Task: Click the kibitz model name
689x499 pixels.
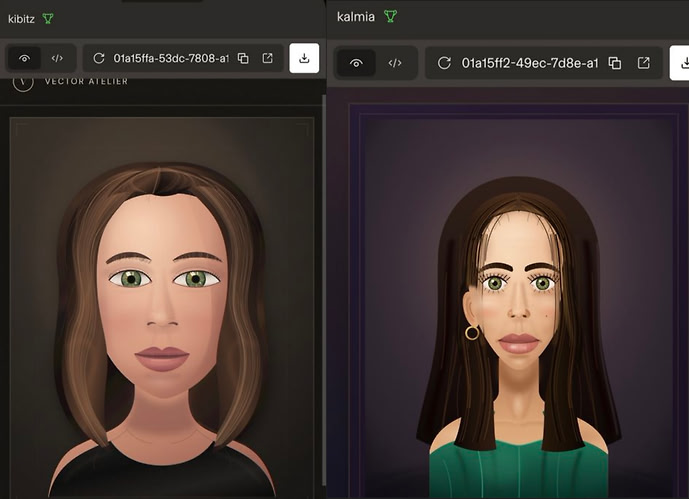Action: [21, 19]
